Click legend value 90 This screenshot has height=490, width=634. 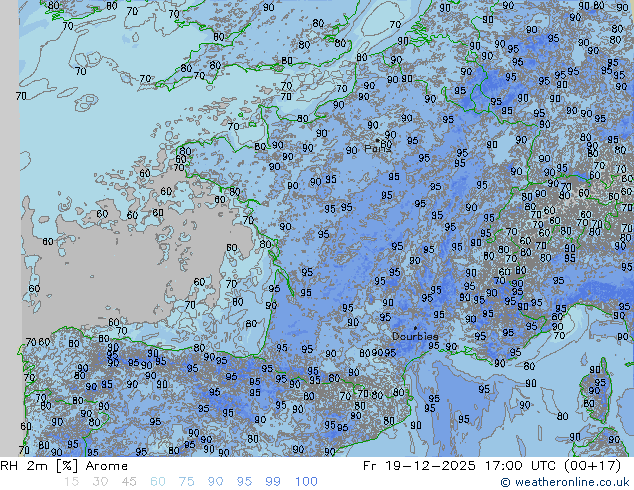click(x=215, y=482)
